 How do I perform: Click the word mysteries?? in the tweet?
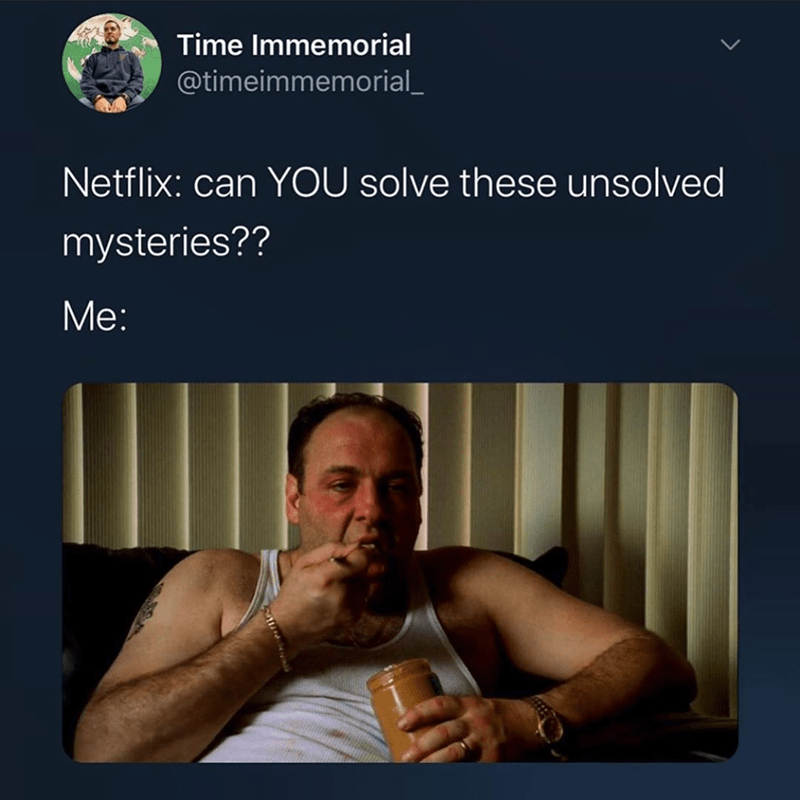[166, 243]
